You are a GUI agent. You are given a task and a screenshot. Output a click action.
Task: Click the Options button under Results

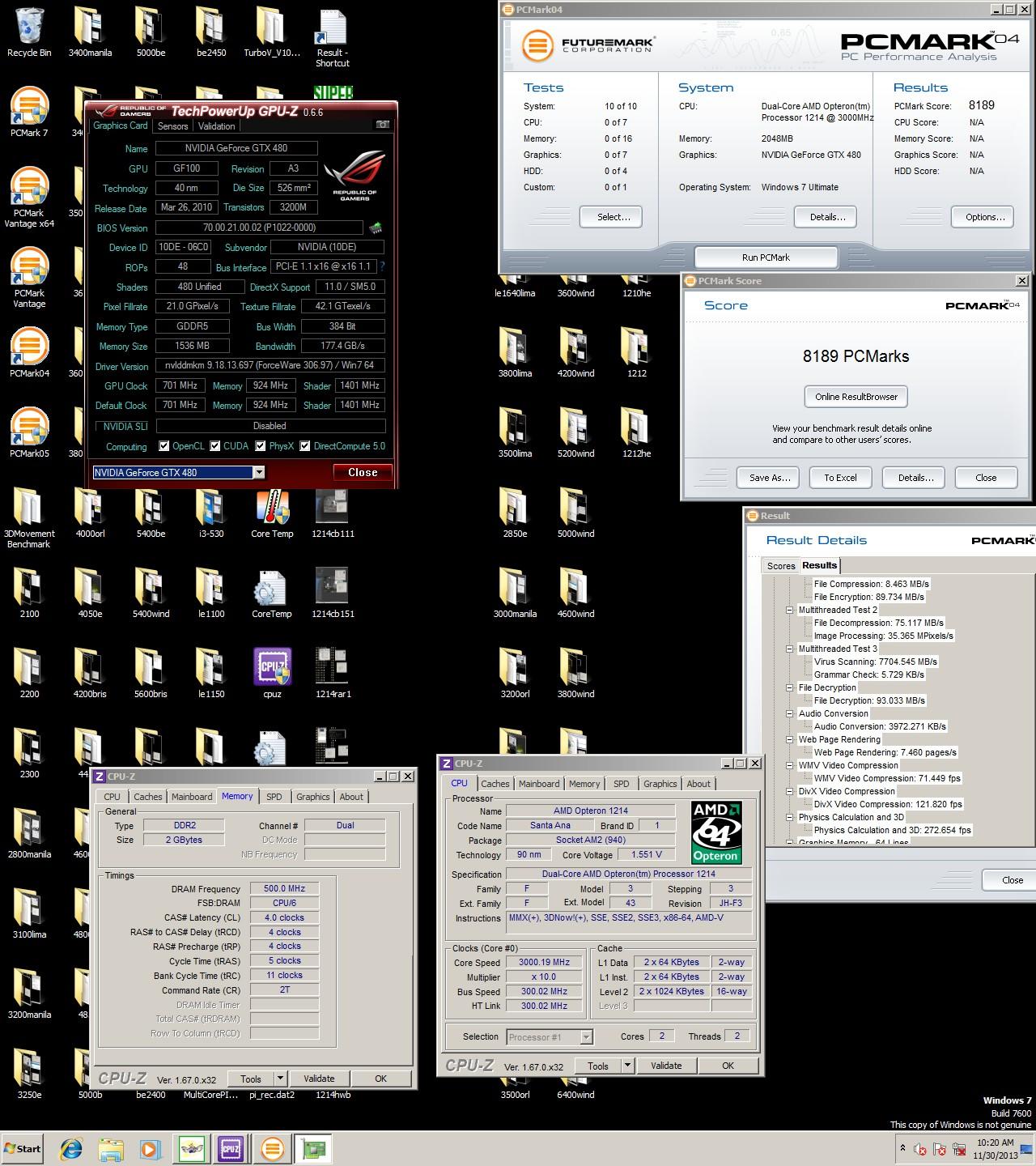pos(984,217)
